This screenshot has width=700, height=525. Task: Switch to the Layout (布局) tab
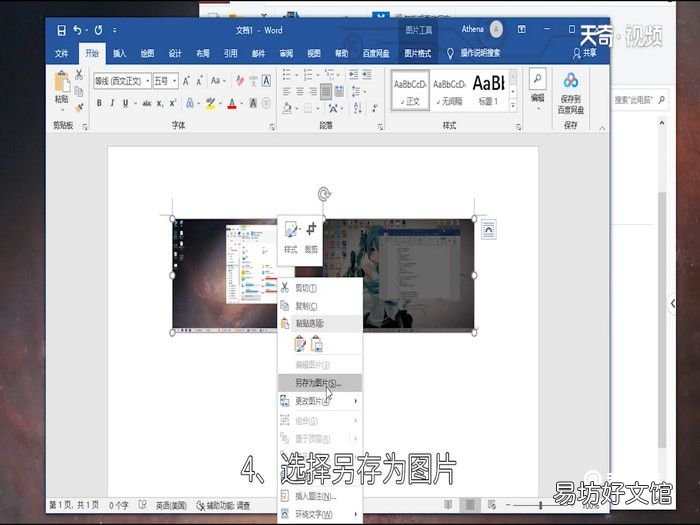[203, 54]
